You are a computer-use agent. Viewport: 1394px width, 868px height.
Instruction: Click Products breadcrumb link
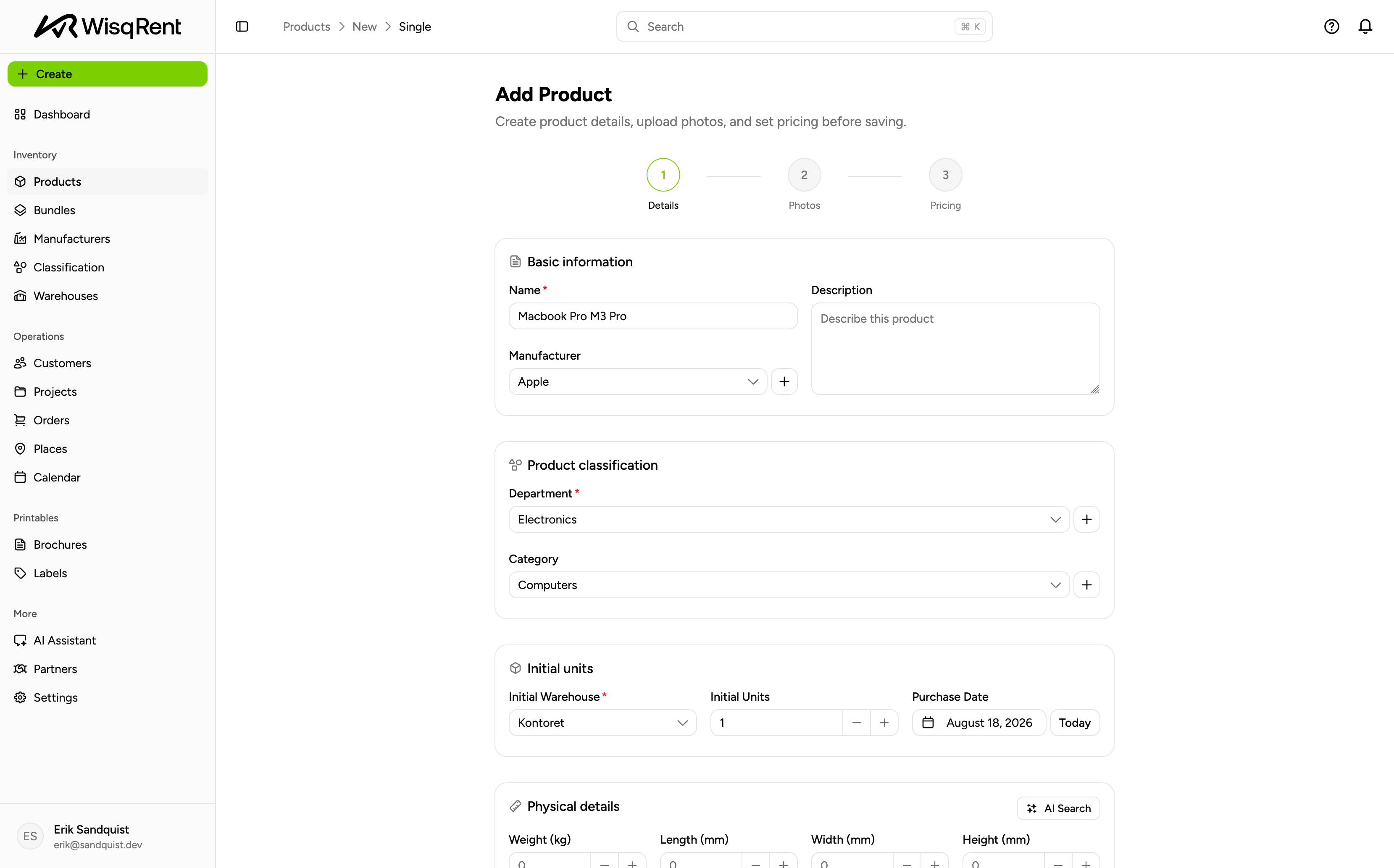coord(306,26)
